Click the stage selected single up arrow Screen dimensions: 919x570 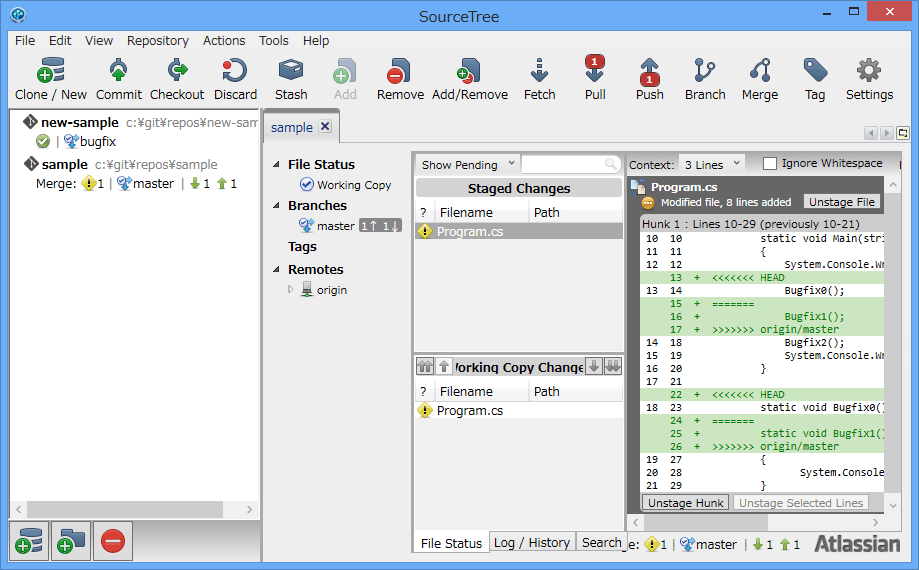(444, 367)
